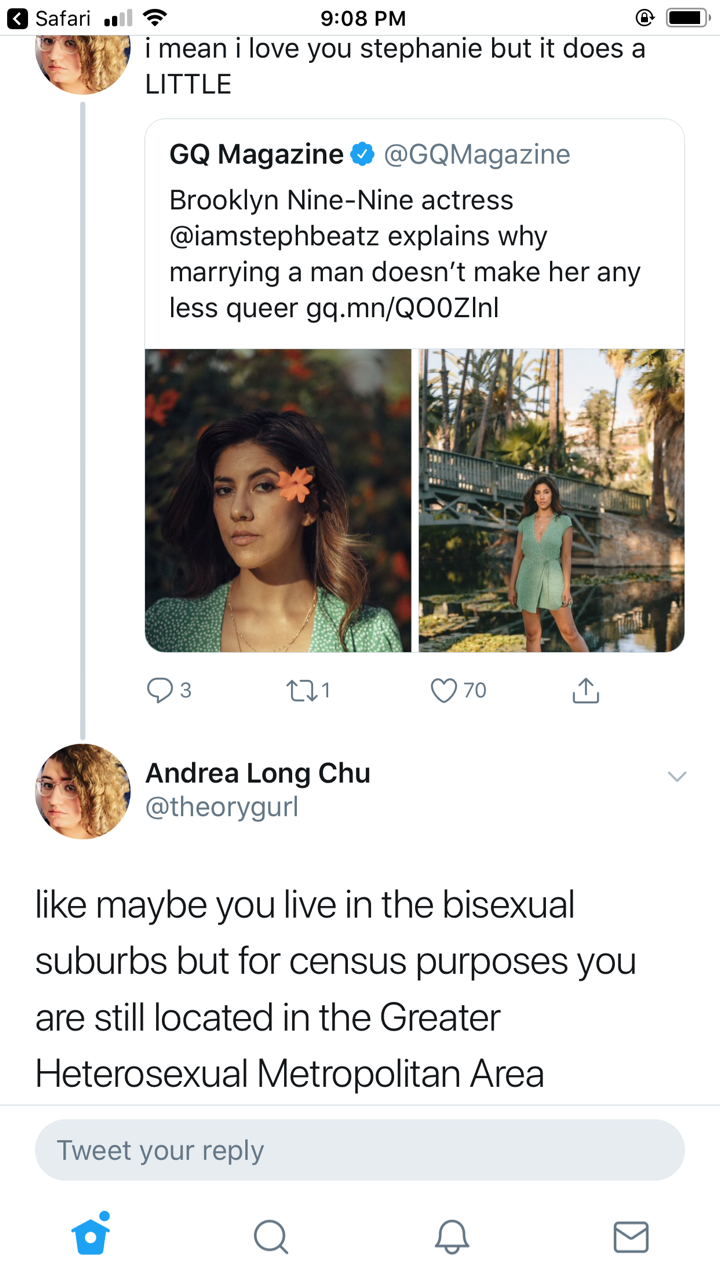
Task: Tap the reply icon with 3 comments
Action: pyautogui.click(x=160, y=690)
